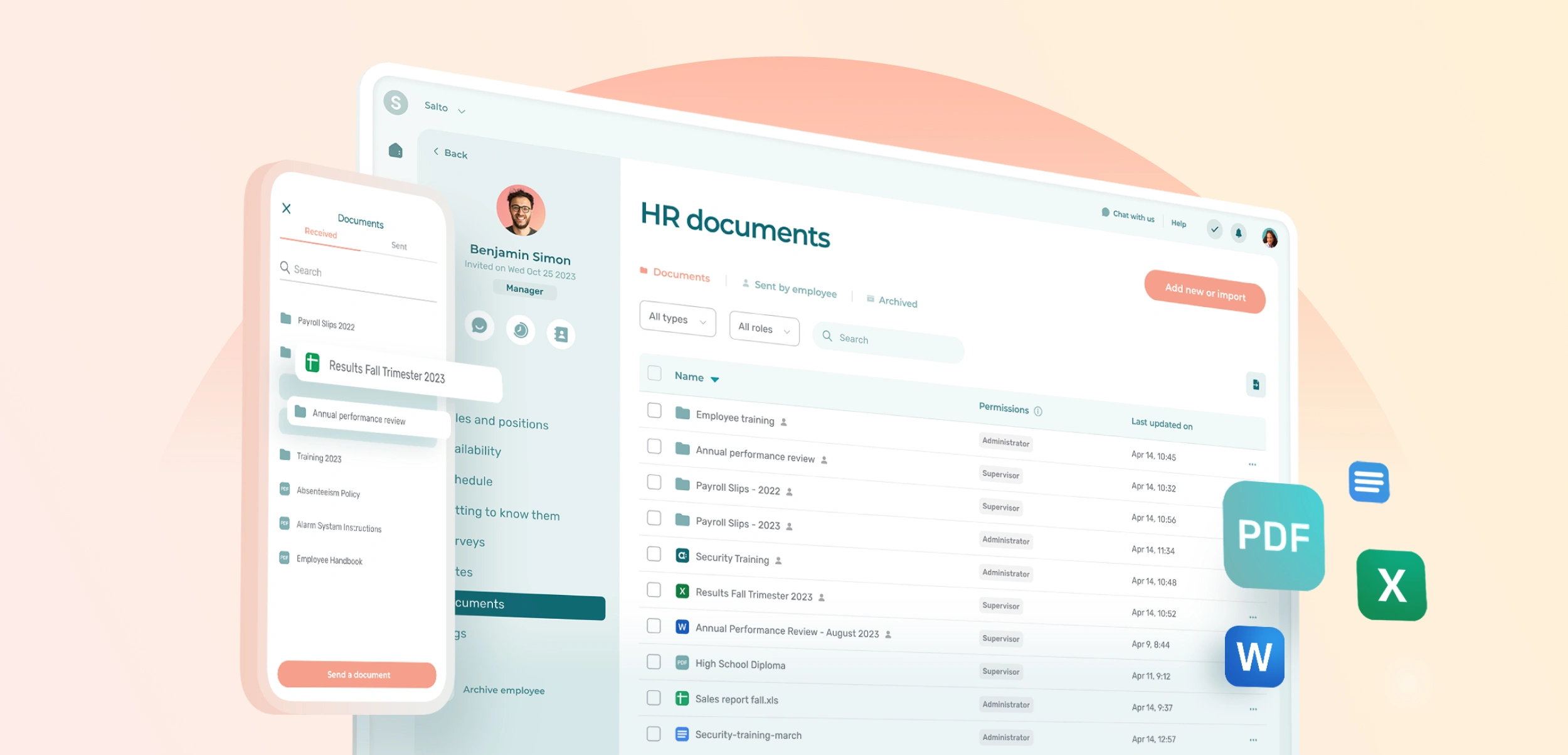Switch to Sent by employee tab
The width and height of the screenshot is (1568, 755).
(795, 289)
